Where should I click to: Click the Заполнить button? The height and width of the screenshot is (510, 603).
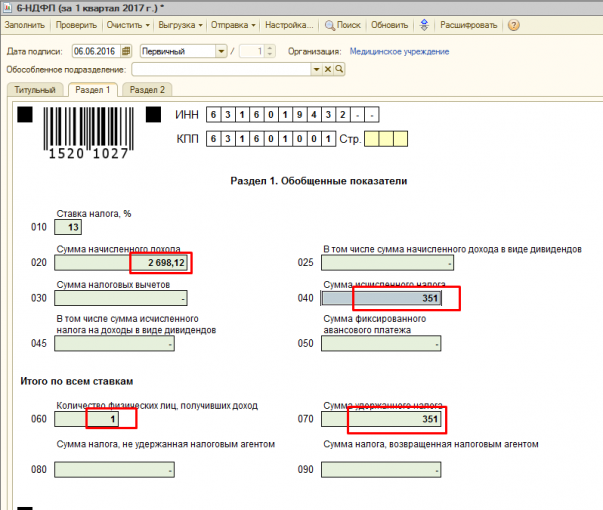(x=24, y=24)
